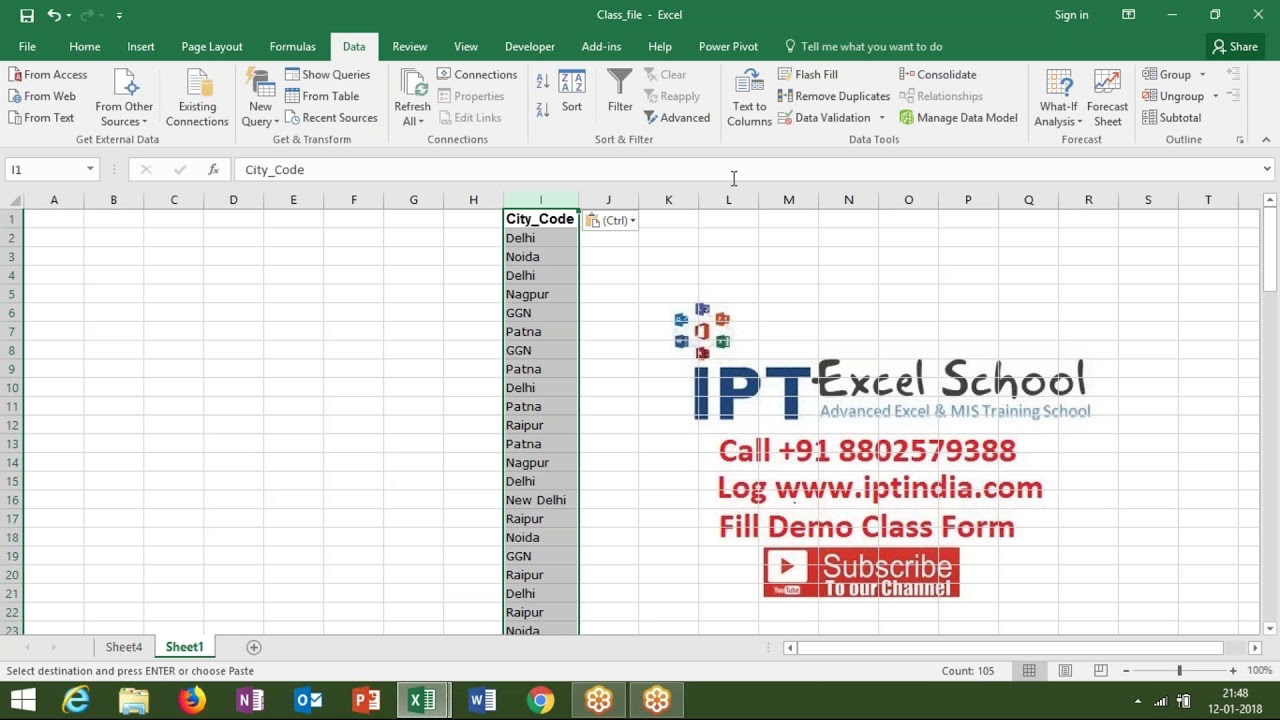This screenshot has width=1280, height=720.
Task: Open Forecast Sheet
Action: click(x=1107, y=98)
